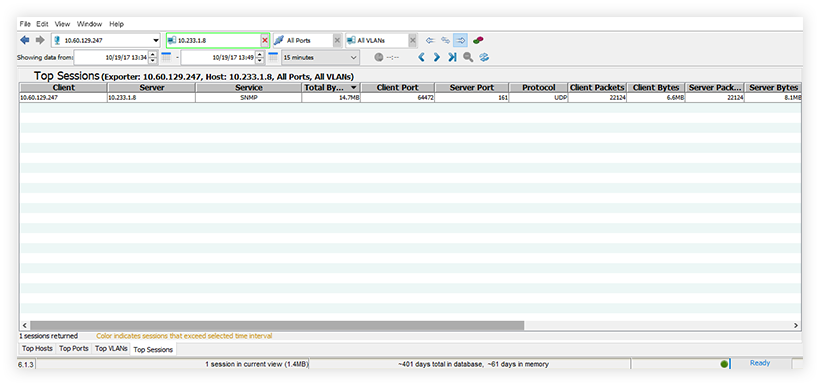Move to previous time interval chevron
This screenshot has width=821, height=387.
[x=421, y=58]
